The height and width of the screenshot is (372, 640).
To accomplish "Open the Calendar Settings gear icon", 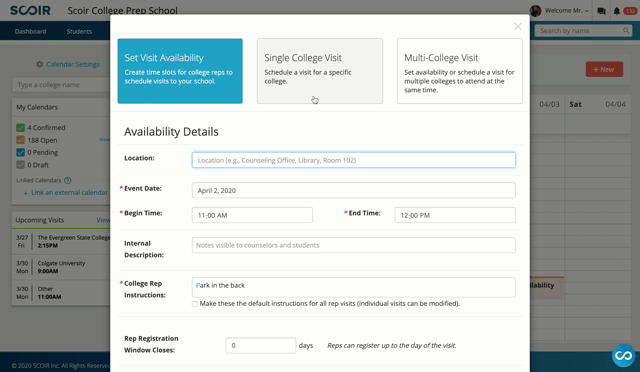I will [x=40, y=64].
